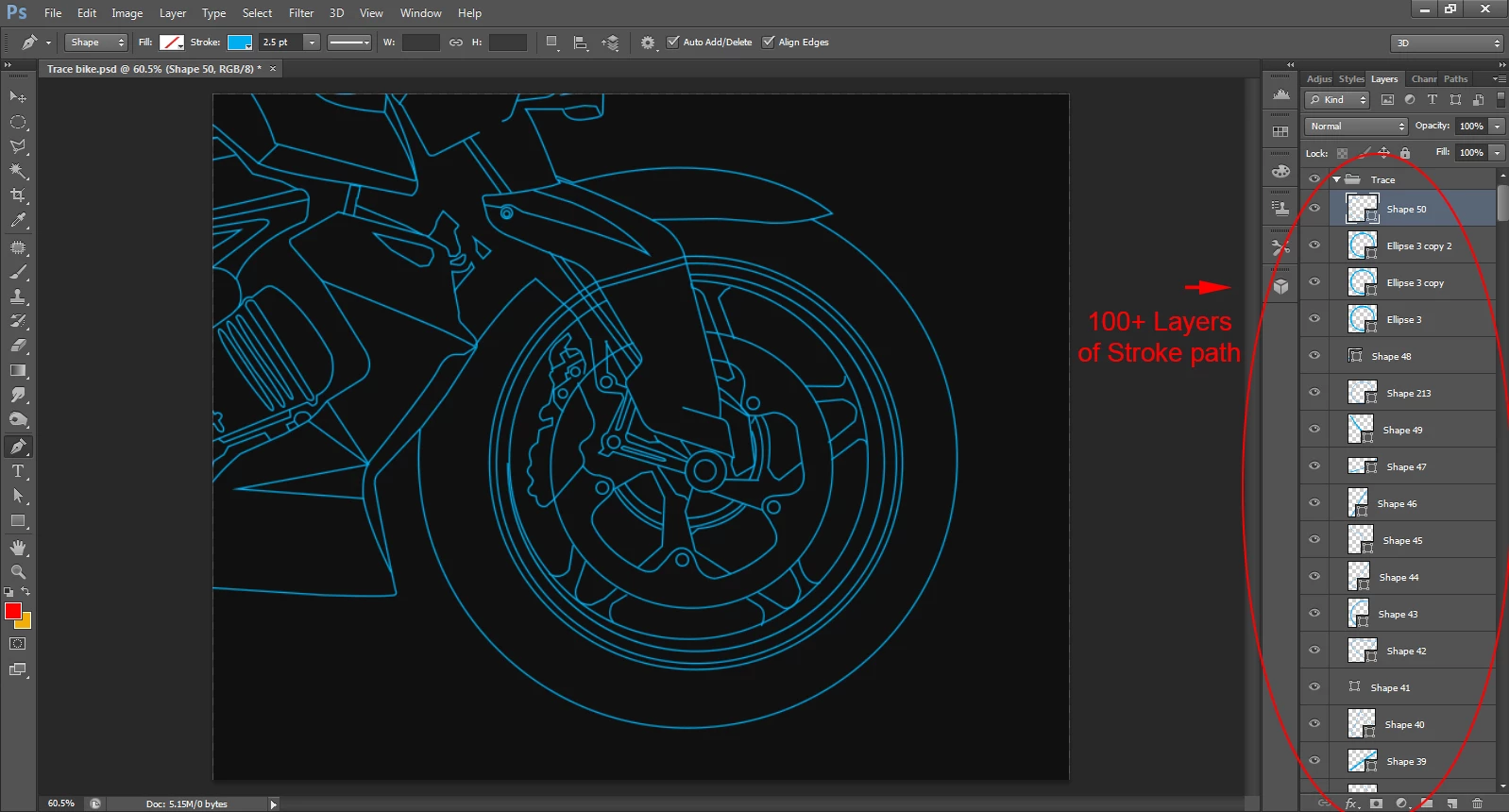This screenshot has width=1509, height=812.
Task: Open Opacity slider dropdown arrow
Action: pyautogui.click(x=1498, y=127)
